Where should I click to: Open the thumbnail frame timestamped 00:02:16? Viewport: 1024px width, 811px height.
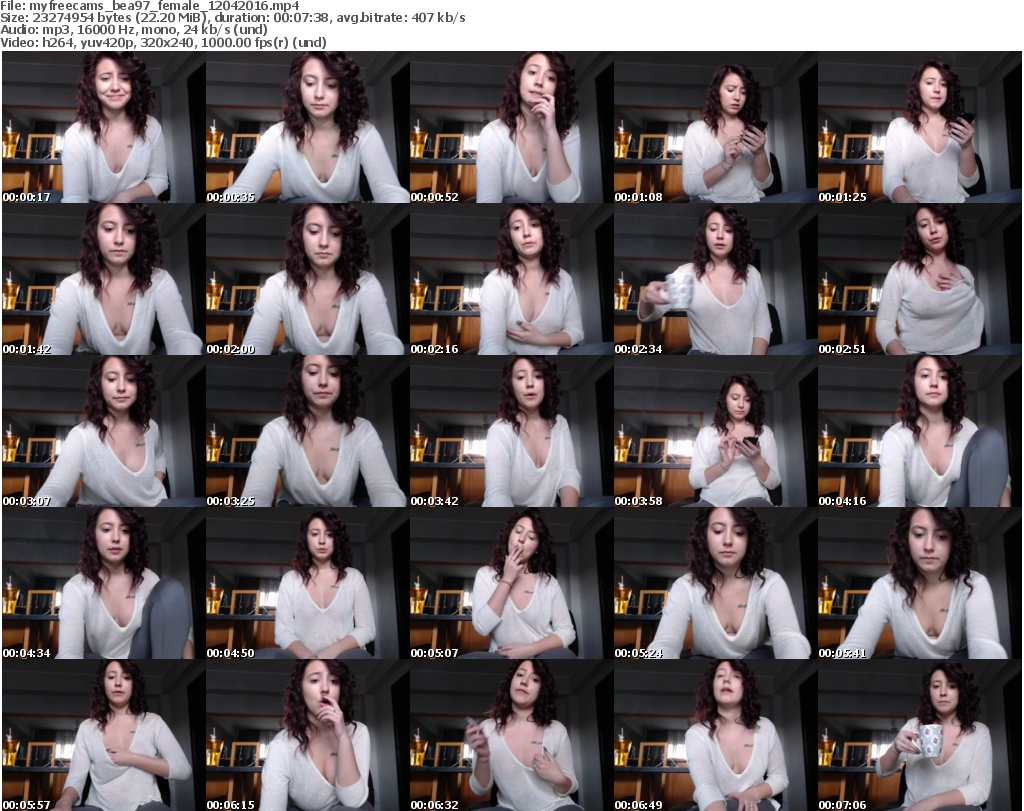coord(511,279)
